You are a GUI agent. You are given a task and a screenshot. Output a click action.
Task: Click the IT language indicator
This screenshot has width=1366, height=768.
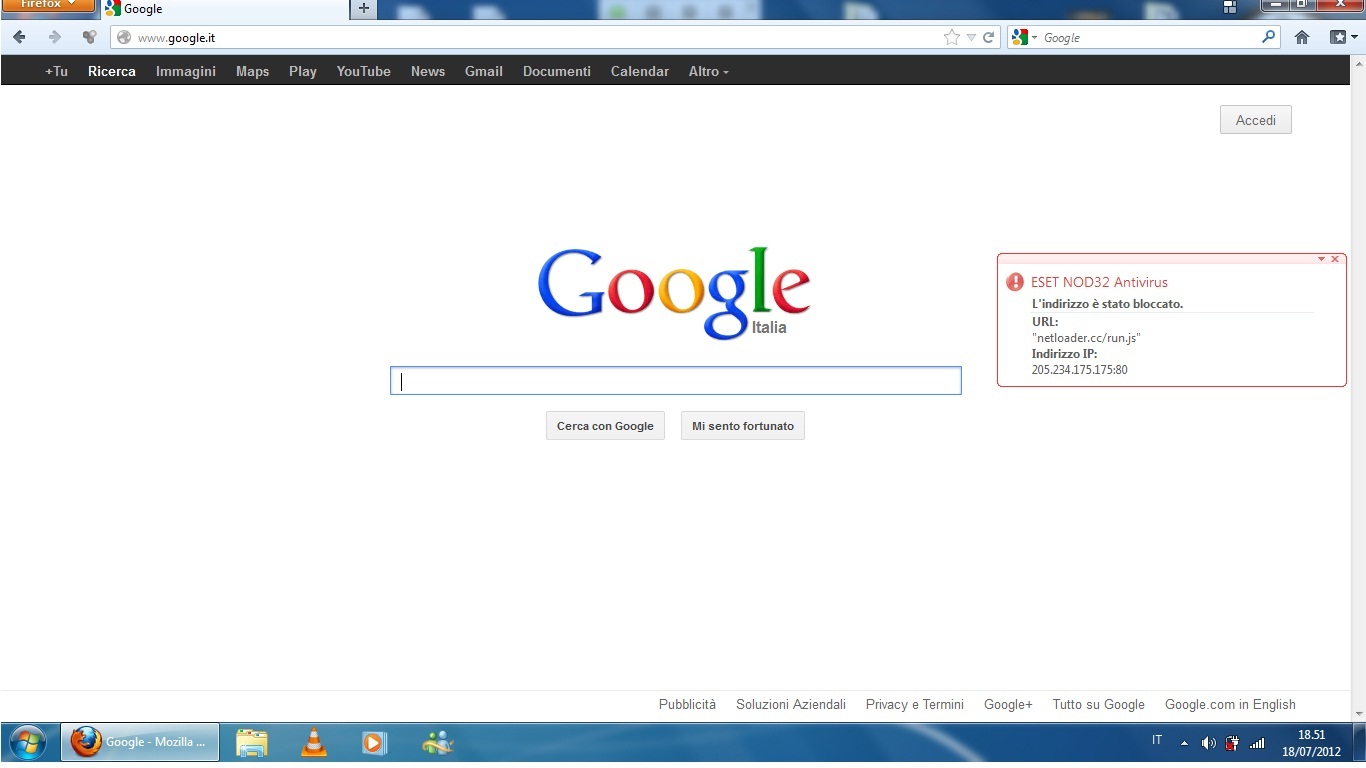pyautogui.click(x=1157, y=740)
